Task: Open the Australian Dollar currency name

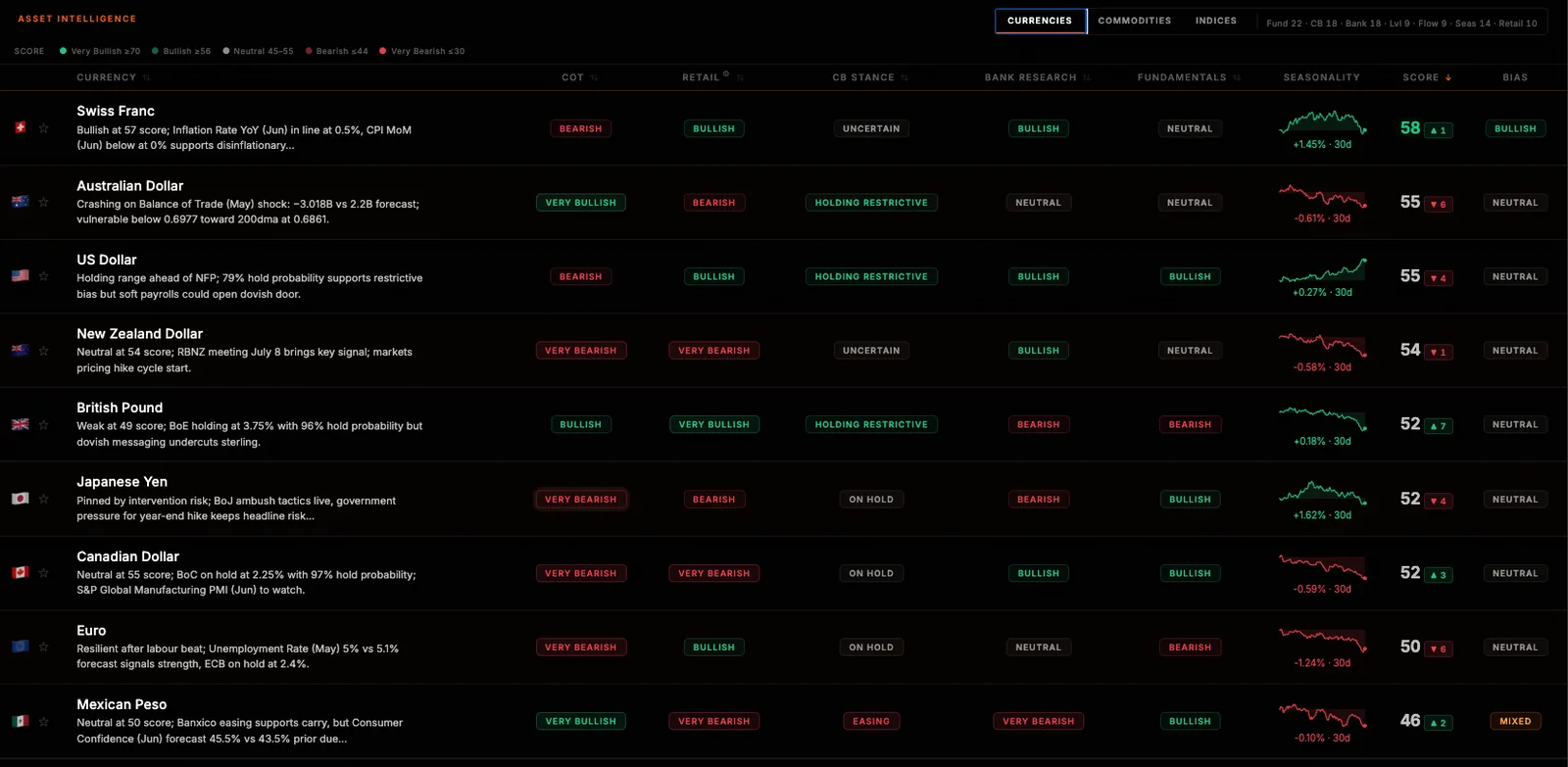Action: [130, 185]
